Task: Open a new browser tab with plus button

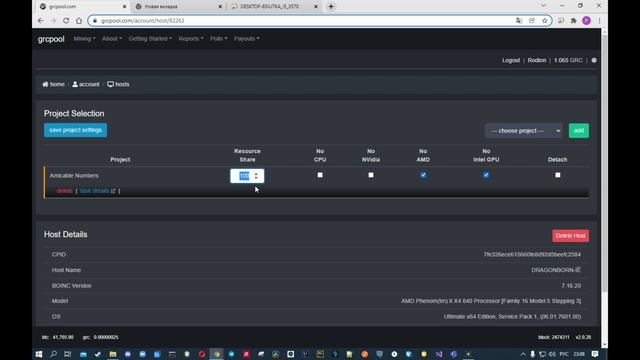Action: [x=331, y=7]
